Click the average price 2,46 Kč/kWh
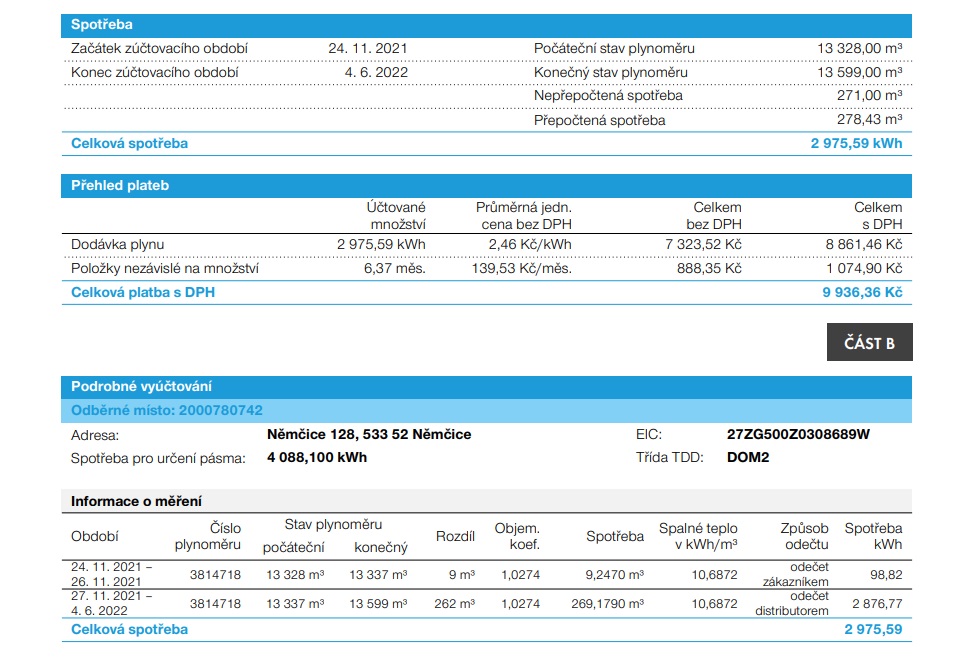Image resolution: width=971 pixels, height=657 pixels. click(x=530, y=244)
